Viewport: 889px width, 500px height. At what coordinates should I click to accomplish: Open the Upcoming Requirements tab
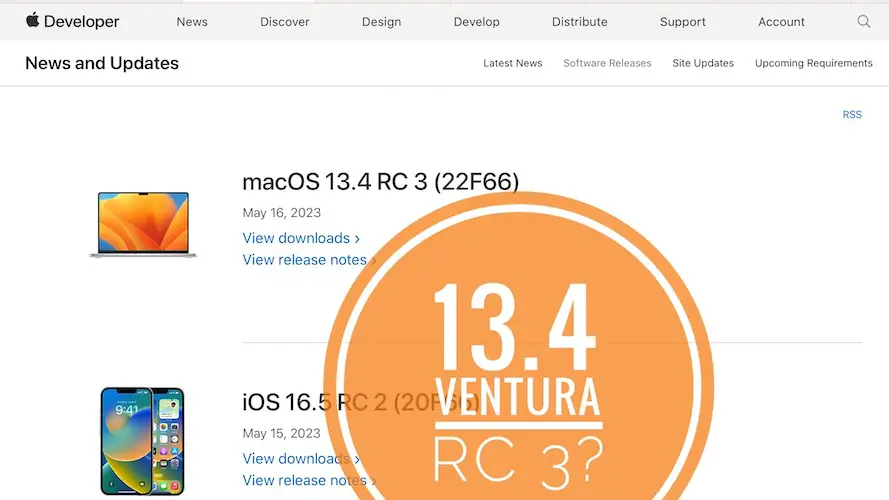pyautogui.click(x=813, y=63)
